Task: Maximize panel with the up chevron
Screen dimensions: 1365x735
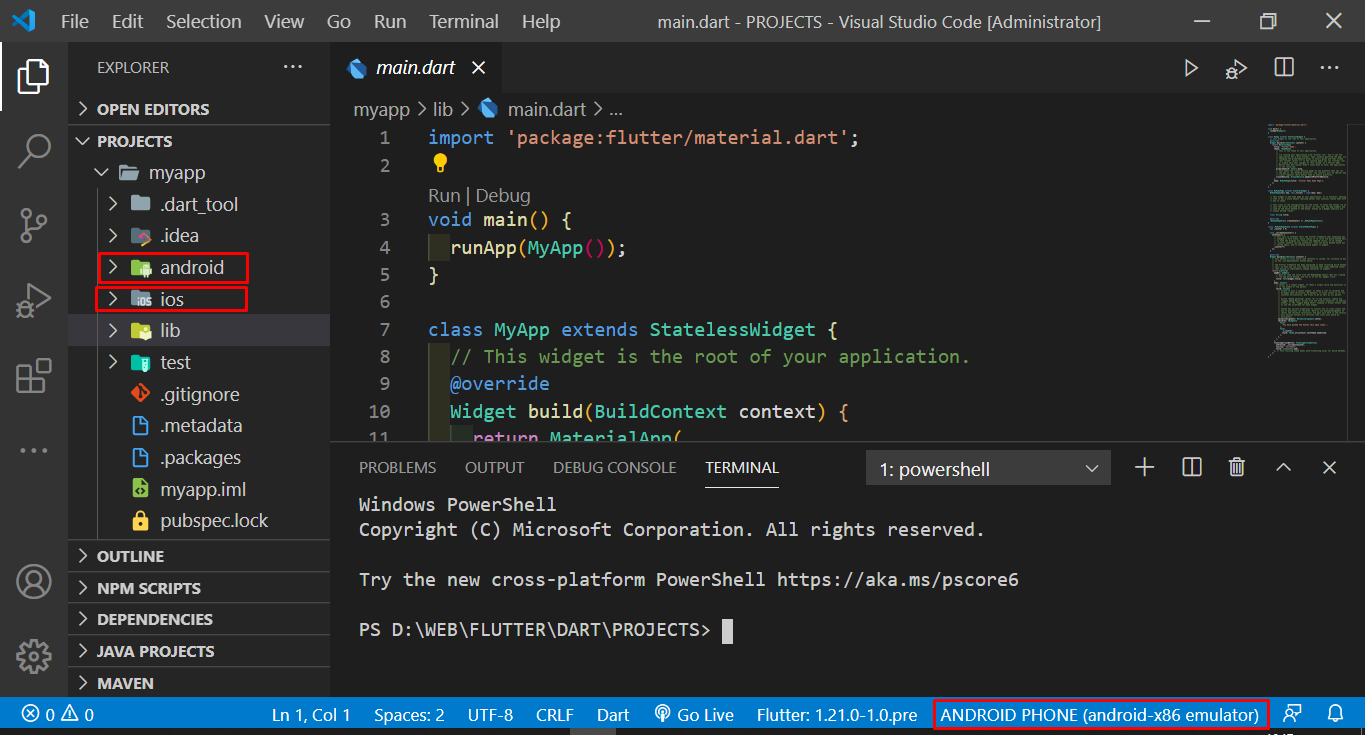Action: point(1284,467)
